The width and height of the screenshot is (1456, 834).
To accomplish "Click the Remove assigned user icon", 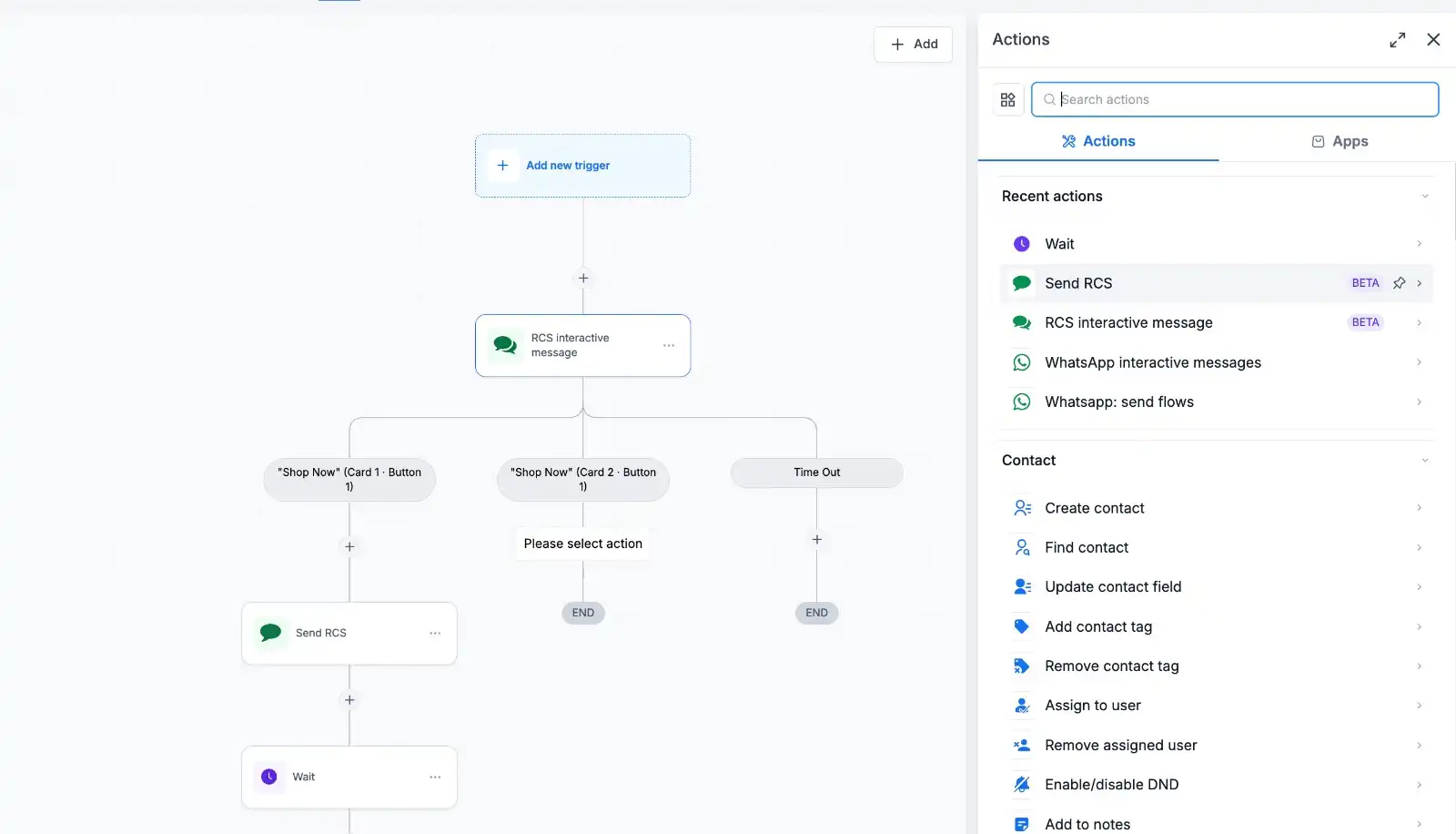I will (1022, 745).
